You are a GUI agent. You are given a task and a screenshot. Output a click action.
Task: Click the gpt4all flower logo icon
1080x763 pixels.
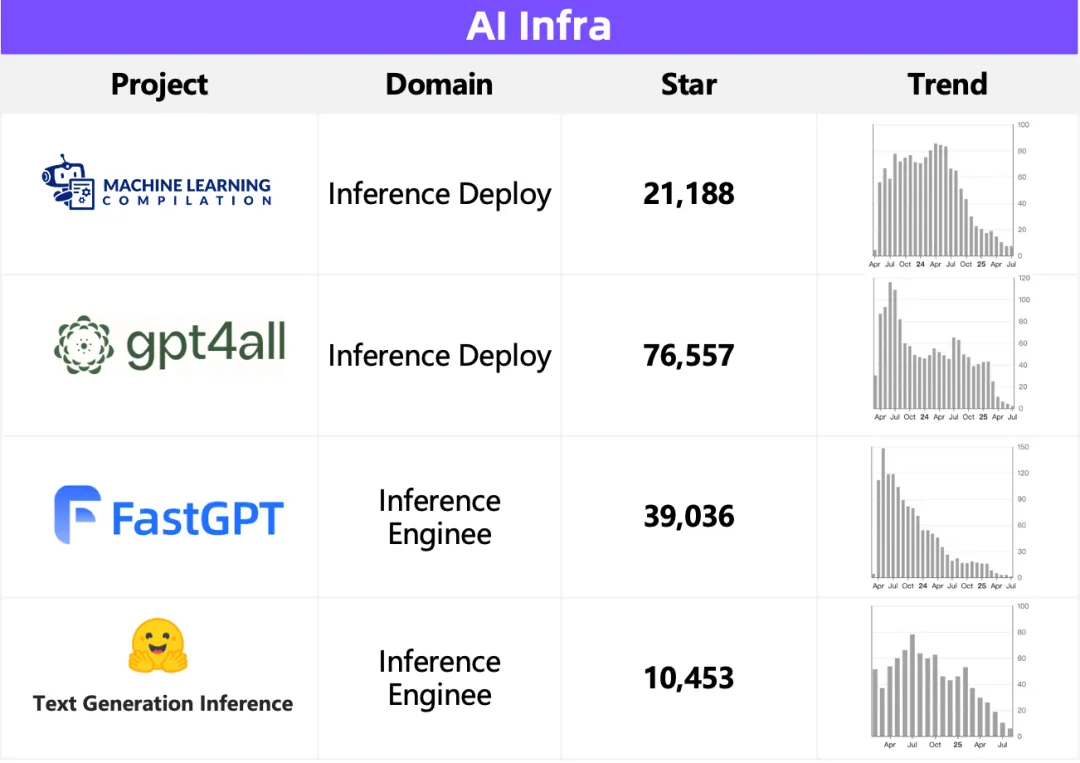coord(84,345)
